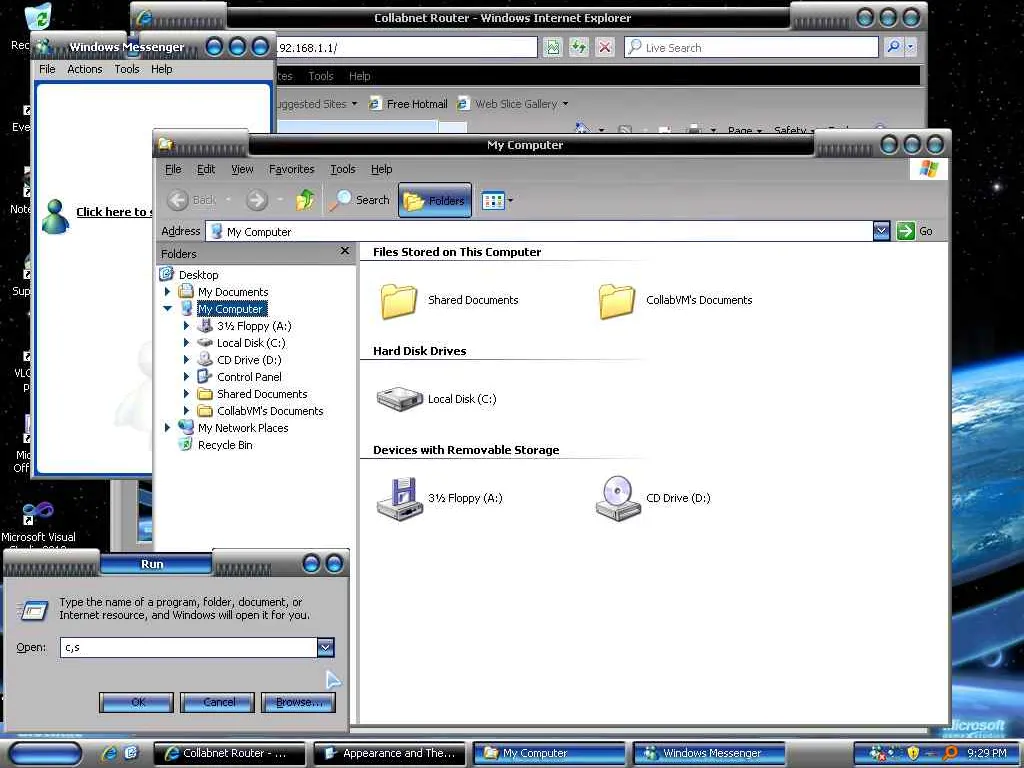Image resolution: width=1024 pixels, height=768 pixels.
Task: Expand Shared Documents tree node
Action: tap(186, 393)
